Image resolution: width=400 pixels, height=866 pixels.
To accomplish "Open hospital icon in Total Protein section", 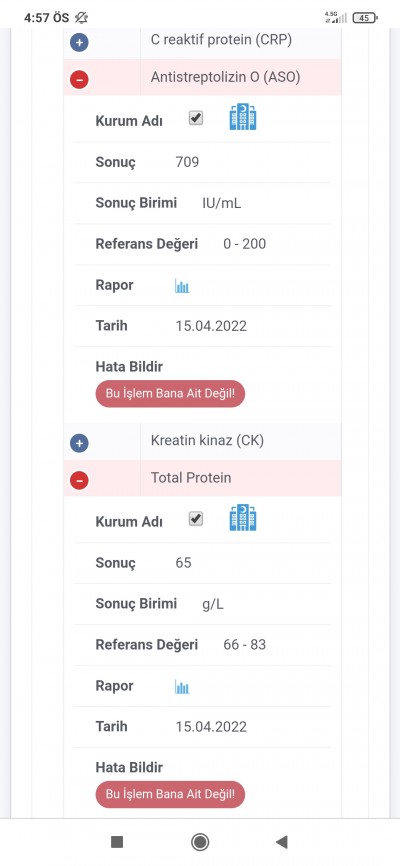I will pos(243,518).
